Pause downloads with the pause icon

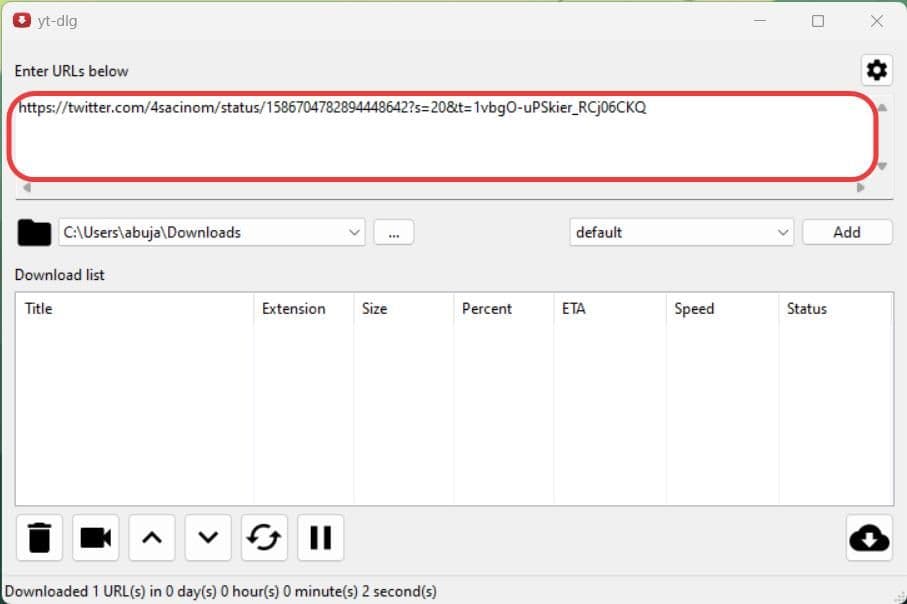coord(320,538)
